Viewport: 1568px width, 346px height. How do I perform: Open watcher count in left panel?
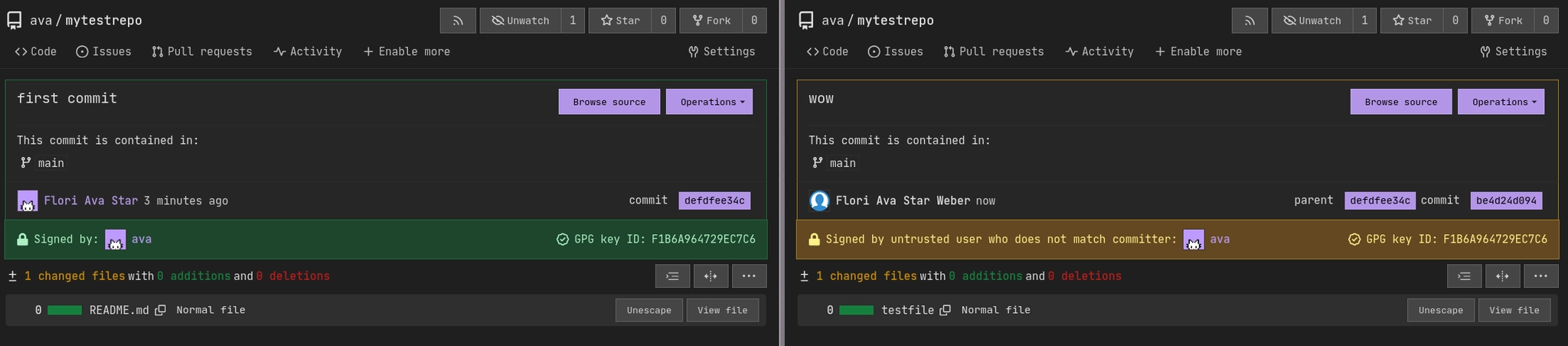click(573, 21)
